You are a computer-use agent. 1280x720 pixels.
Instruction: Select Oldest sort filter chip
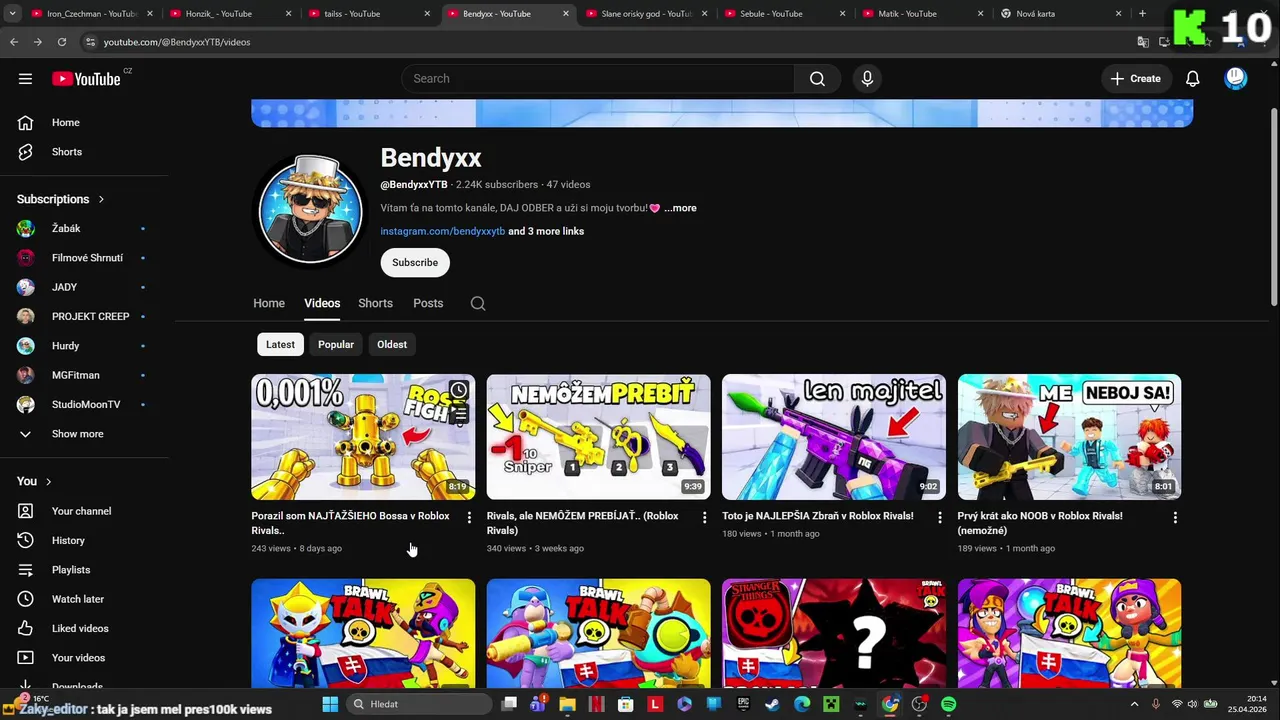tap(392, 344)
